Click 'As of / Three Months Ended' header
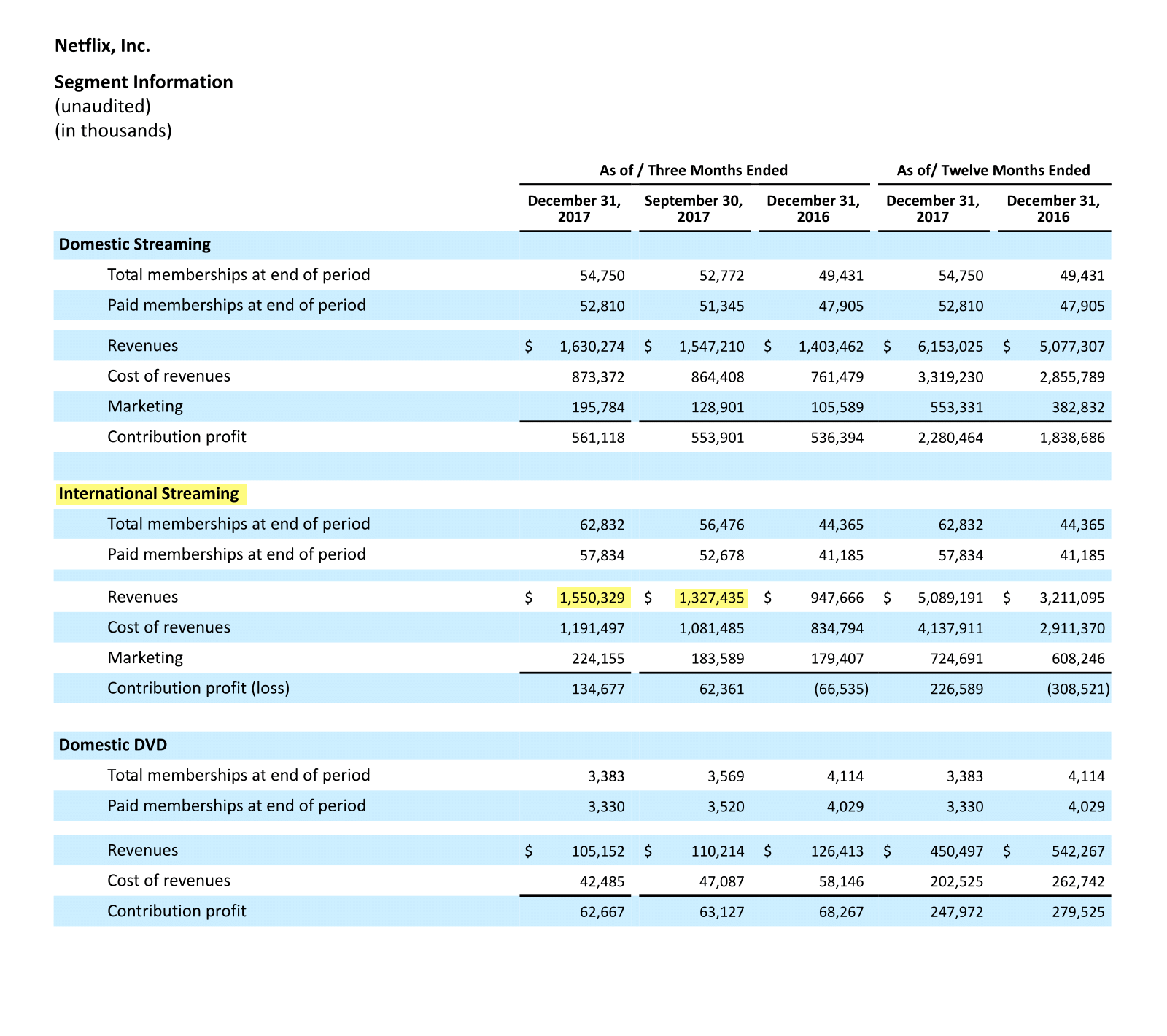Image resolution: width=1167 pixels, height=1036 pixels. (x=694, y=170)
